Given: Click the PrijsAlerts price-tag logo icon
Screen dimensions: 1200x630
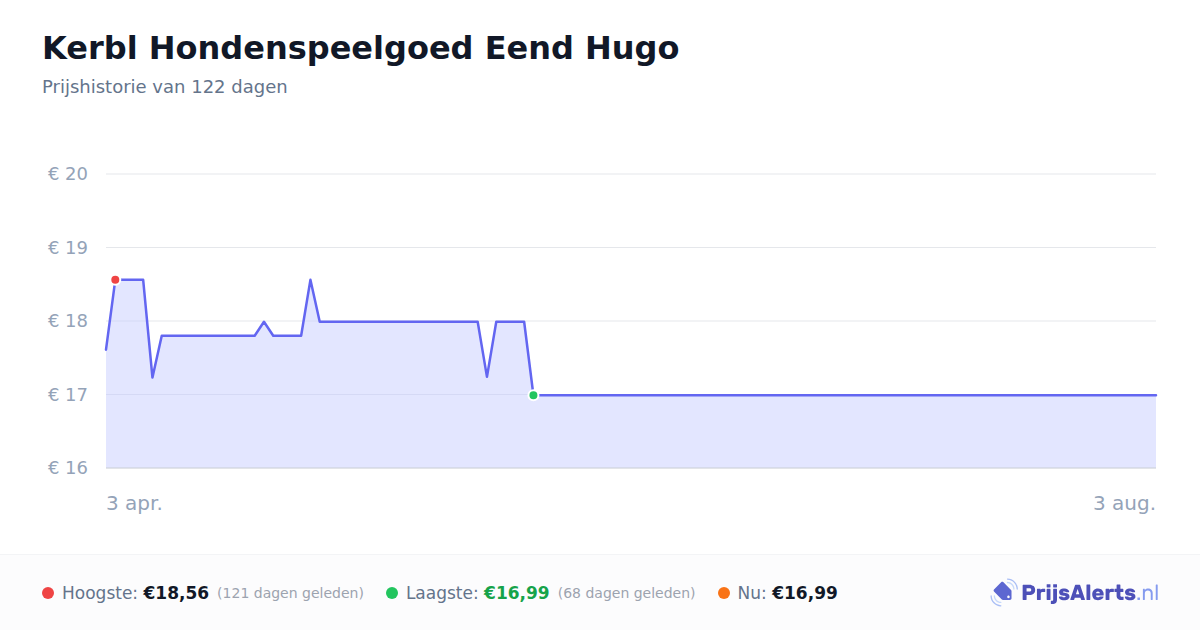Looking at the screenshot, I should [1004, 593].
